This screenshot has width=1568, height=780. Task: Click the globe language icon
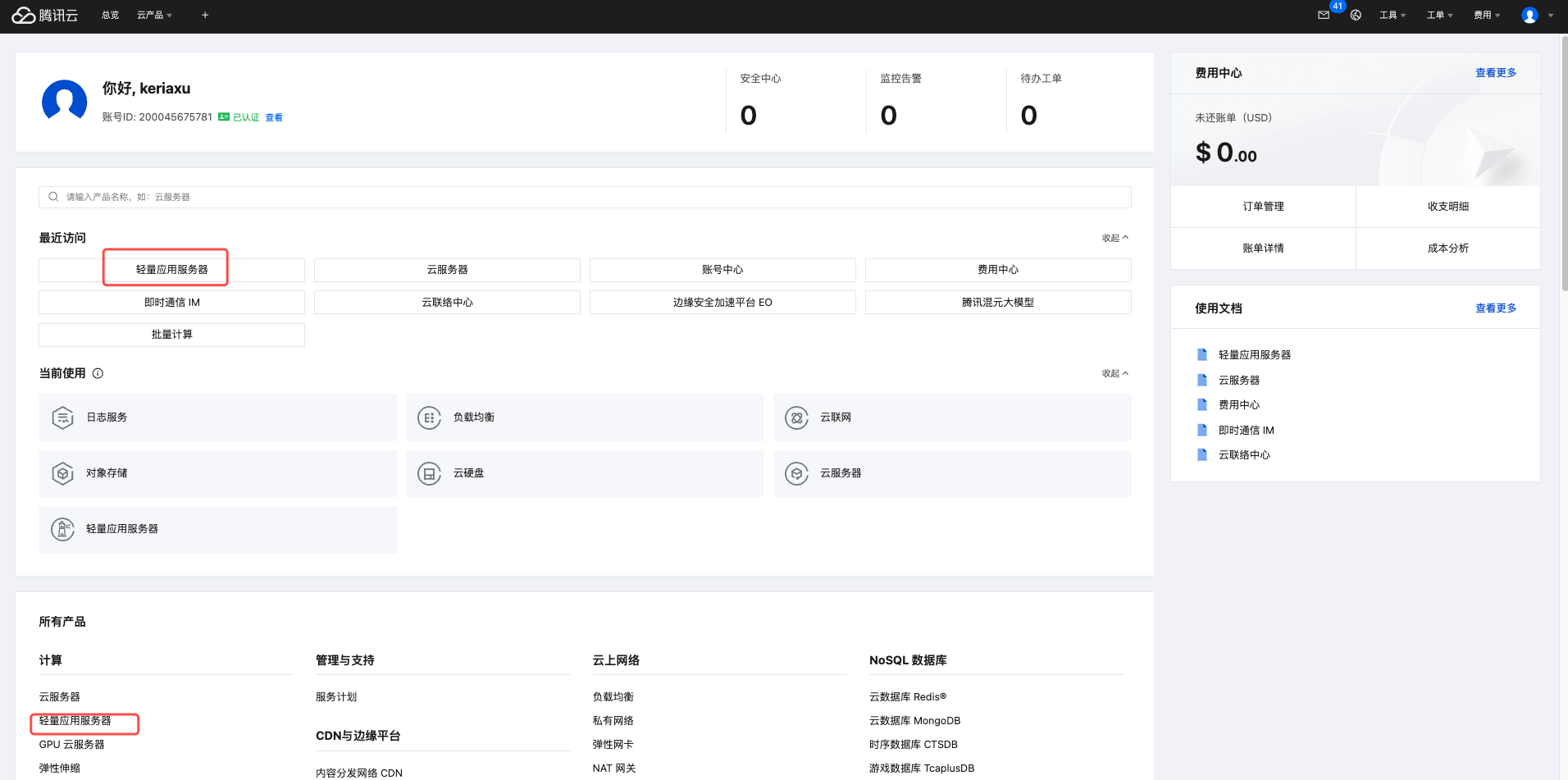point(1356,16)
